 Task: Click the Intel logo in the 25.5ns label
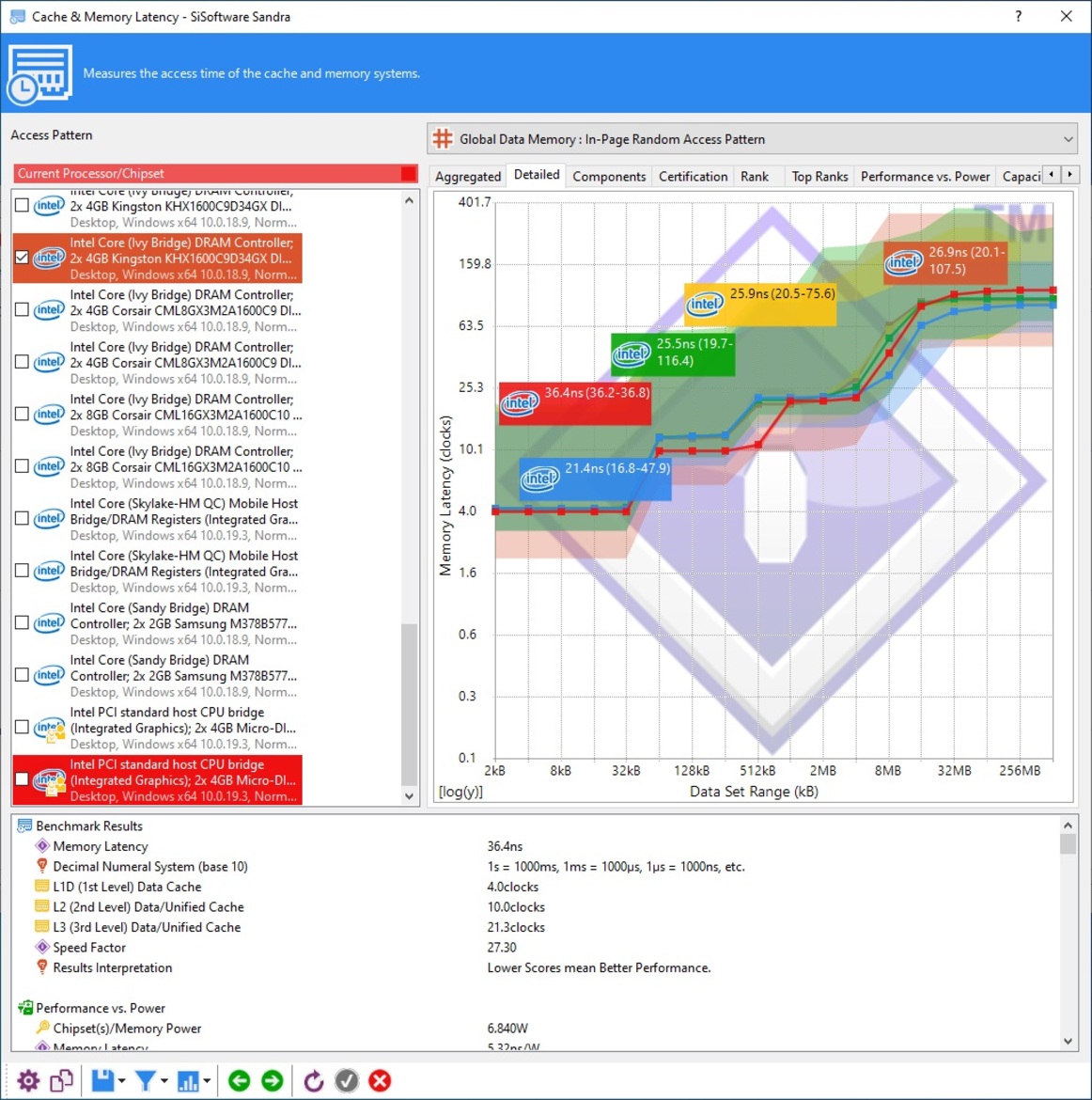pyautogui.click(x=632, y=354)
